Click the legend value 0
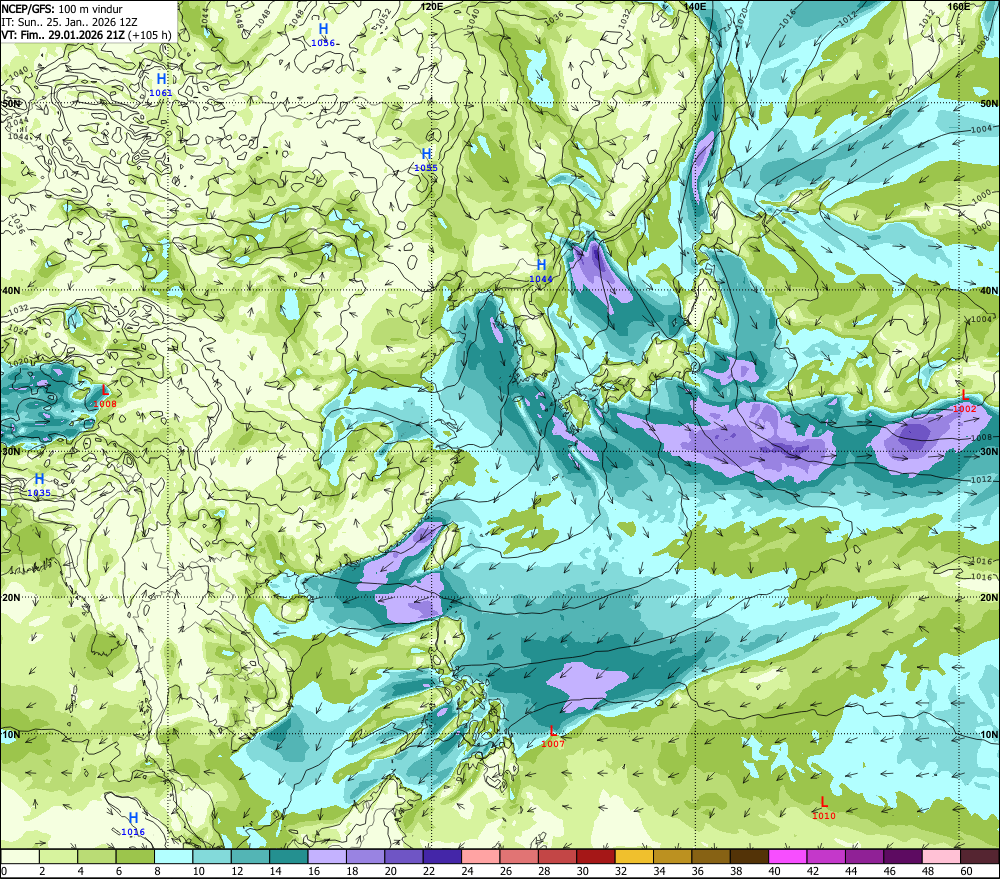 (4, 871)
